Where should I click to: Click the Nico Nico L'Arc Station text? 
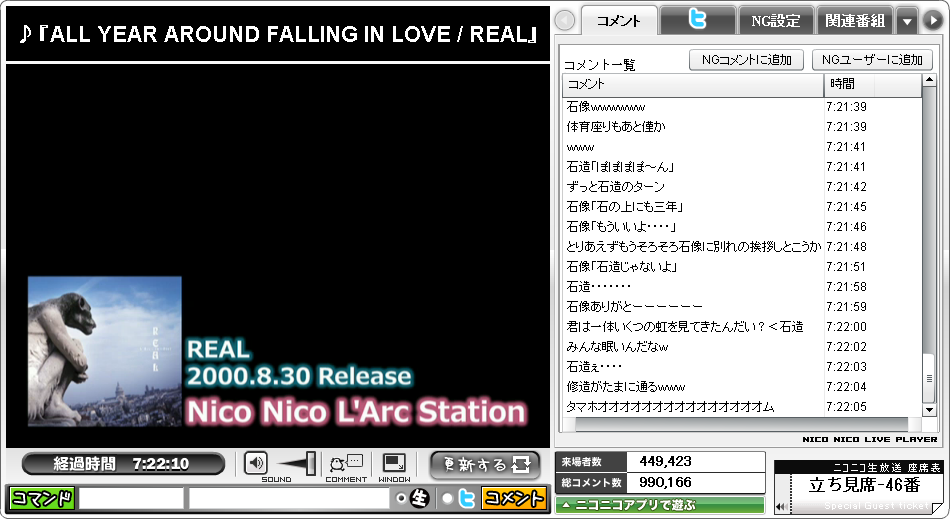[356, 412]
